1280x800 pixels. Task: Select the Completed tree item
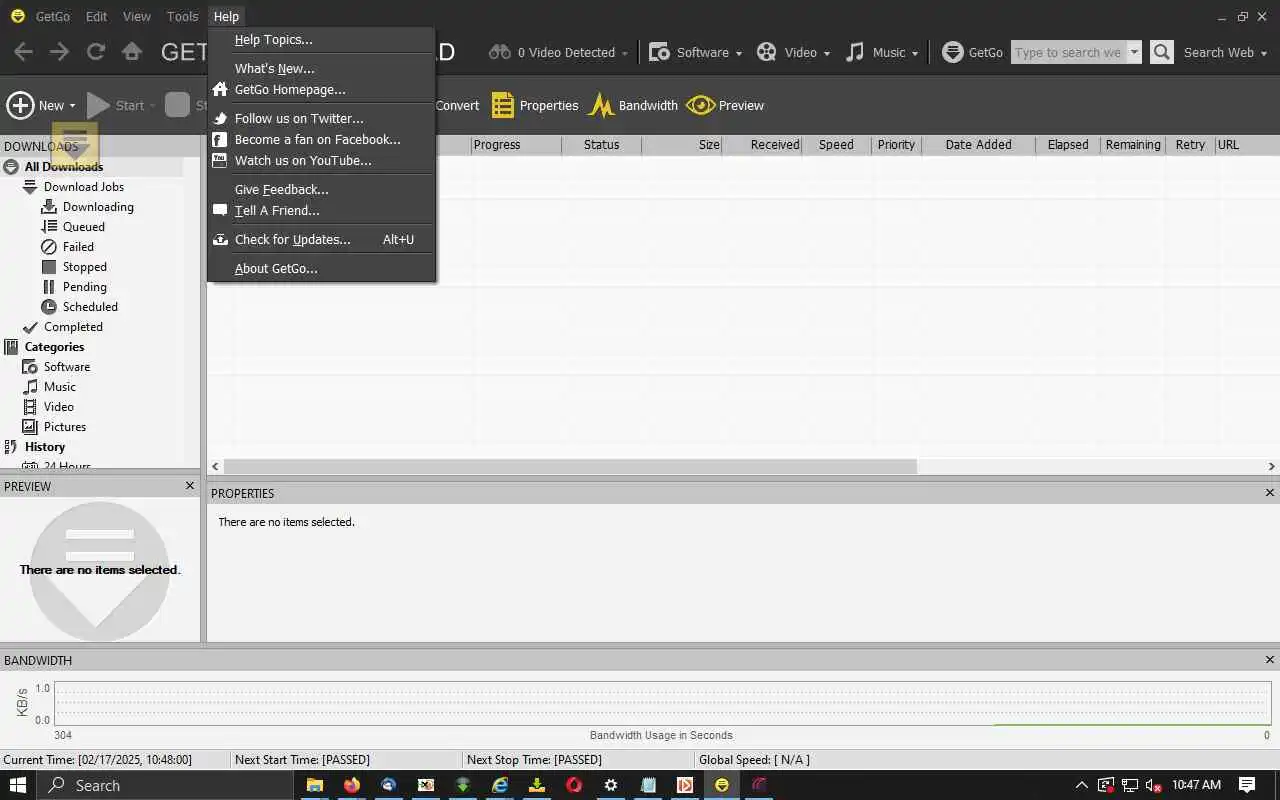[x=73, y=327]
